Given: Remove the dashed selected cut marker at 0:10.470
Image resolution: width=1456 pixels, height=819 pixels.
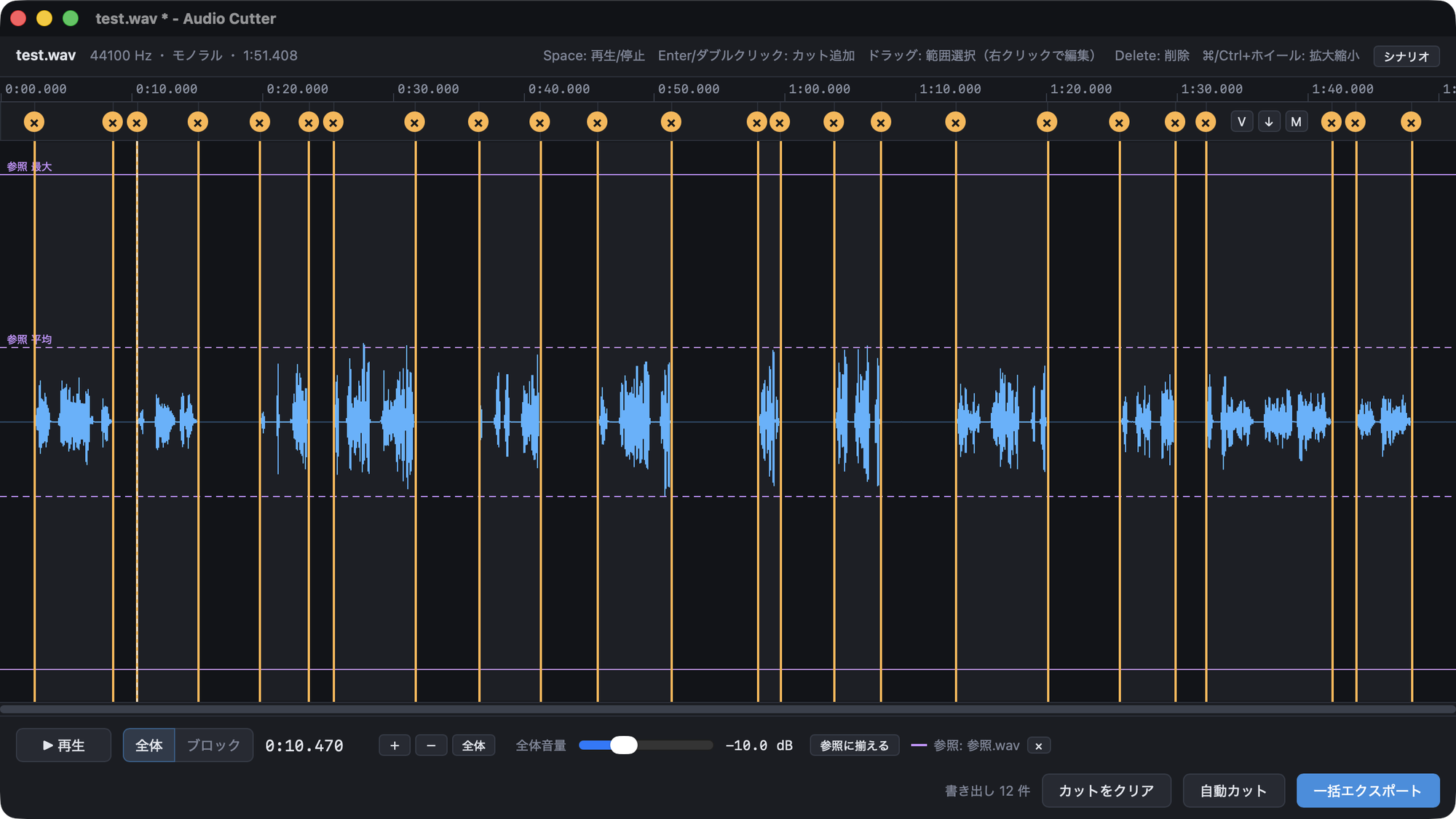Looking at the screenshot, I should pyautogui.click(x=137, y=122).
